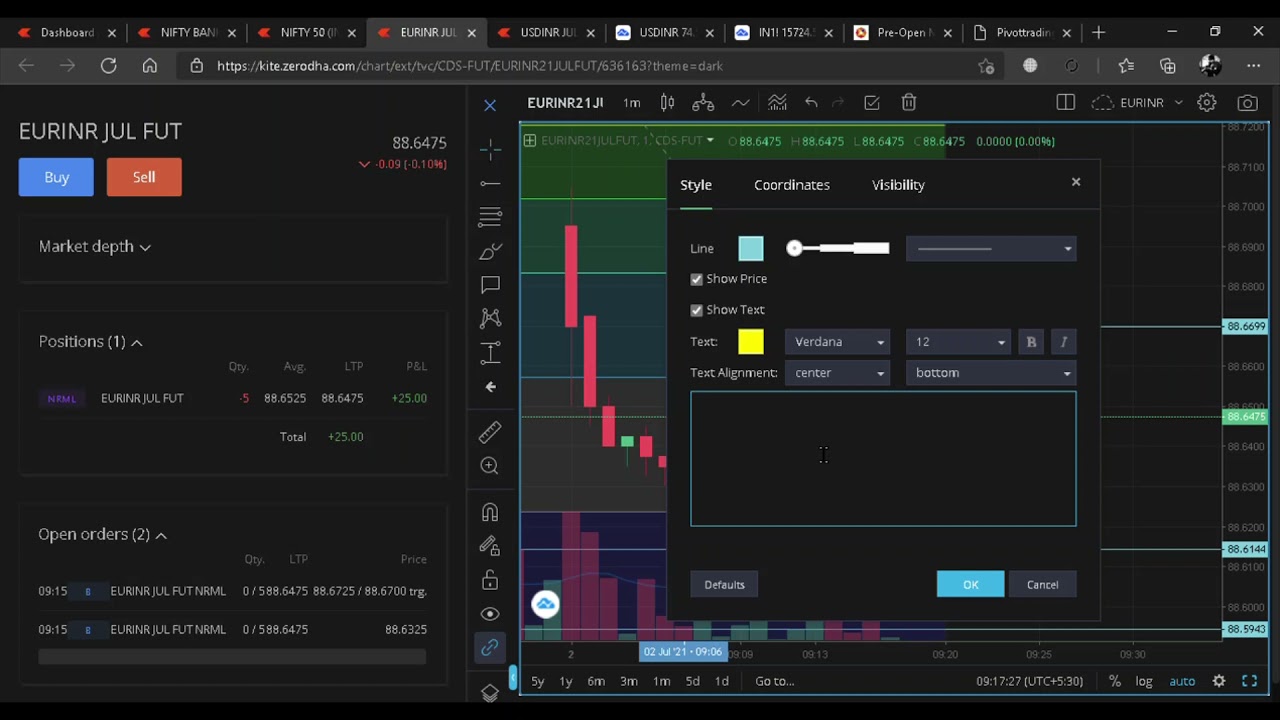The width and height of the screenshot is (1280, 720).
Task: Open the font size 12 dropdown
Action: 959,342
